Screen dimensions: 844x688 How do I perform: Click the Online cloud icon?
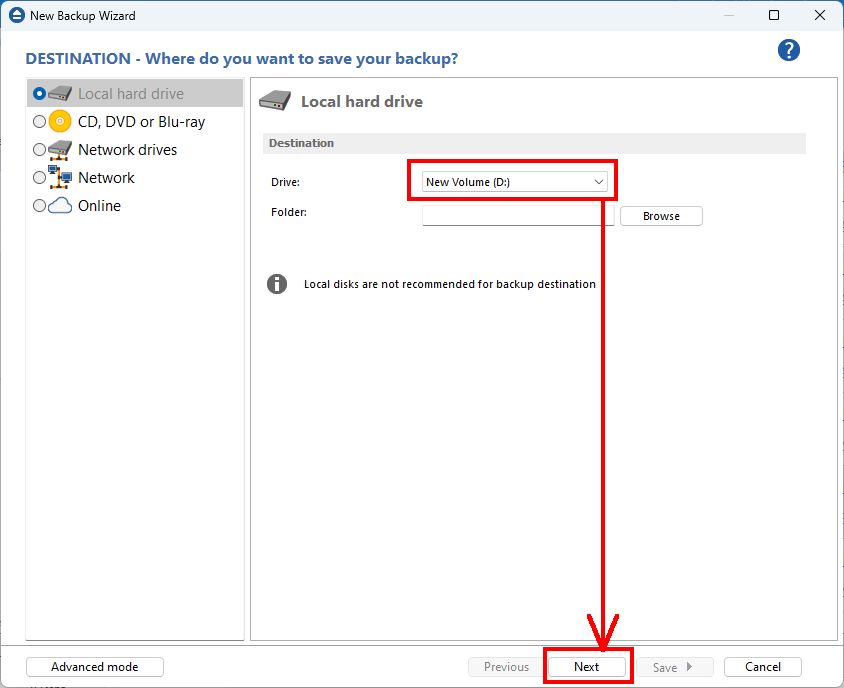click(61, 206)
